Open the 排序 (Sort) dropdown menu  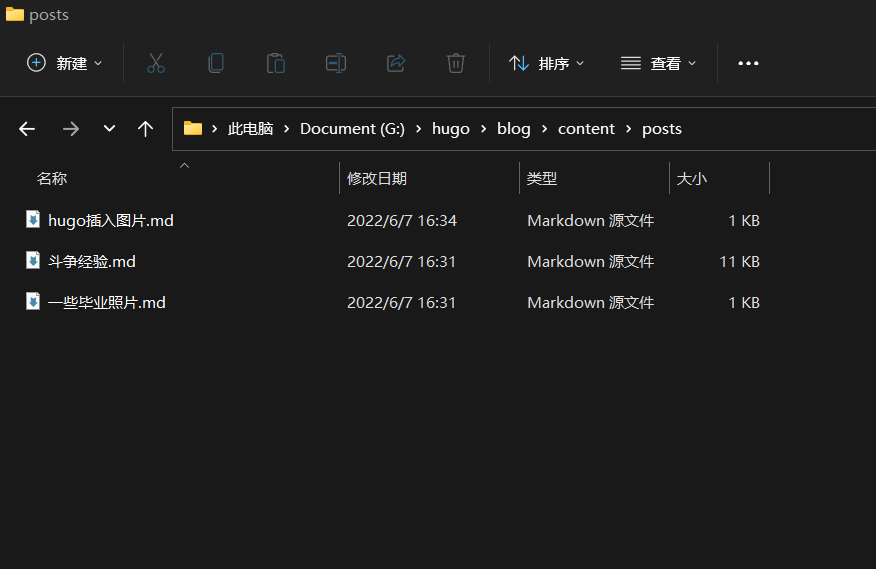pyautogui.click(x=547, y=63)
